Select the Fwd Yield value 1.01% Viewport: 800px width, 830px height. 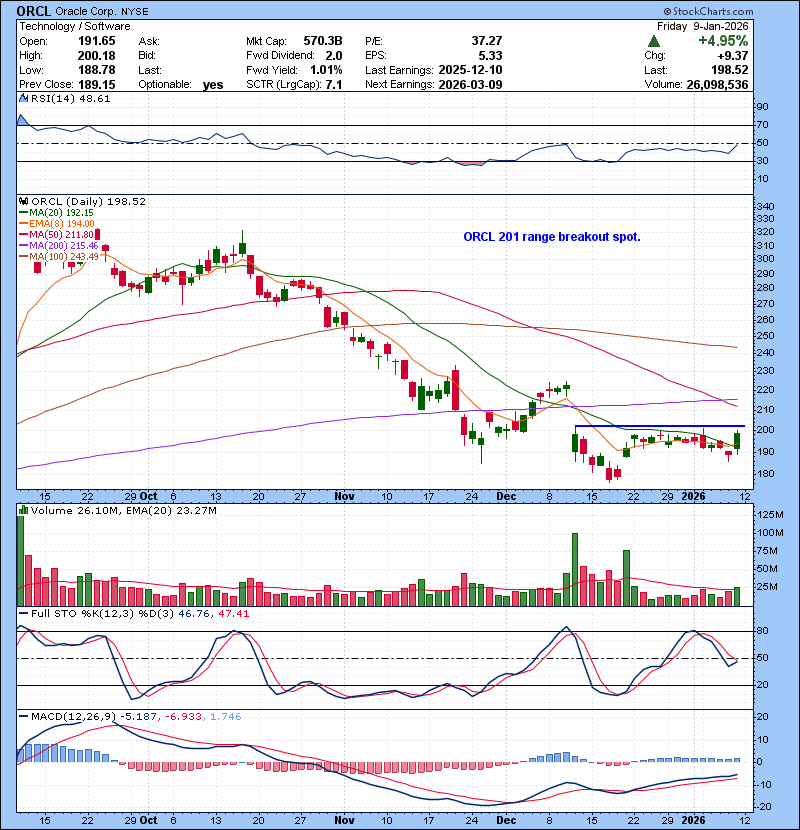point(326,70)
